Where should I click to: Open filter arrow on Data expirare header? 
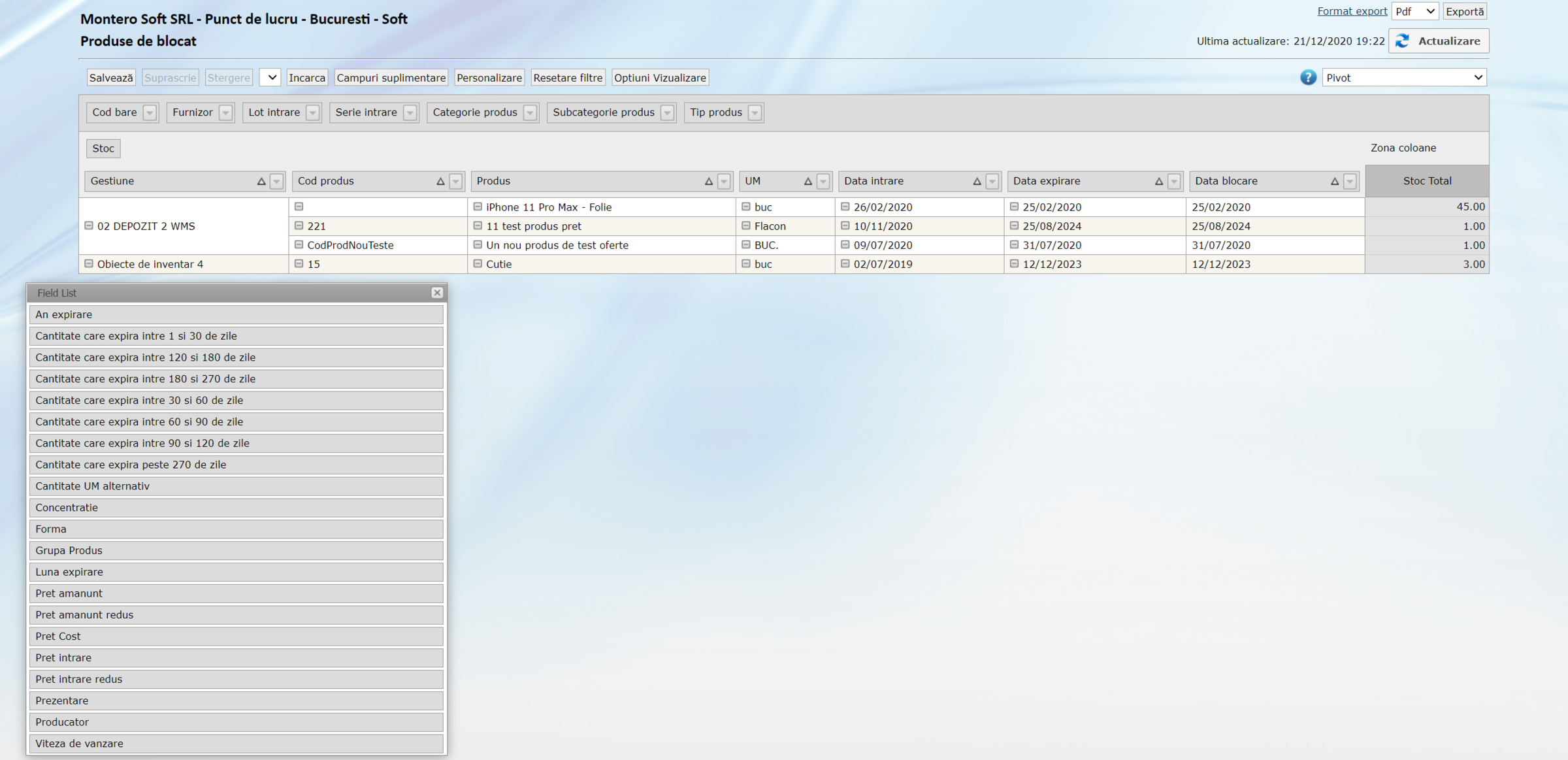coord(1174,182)
